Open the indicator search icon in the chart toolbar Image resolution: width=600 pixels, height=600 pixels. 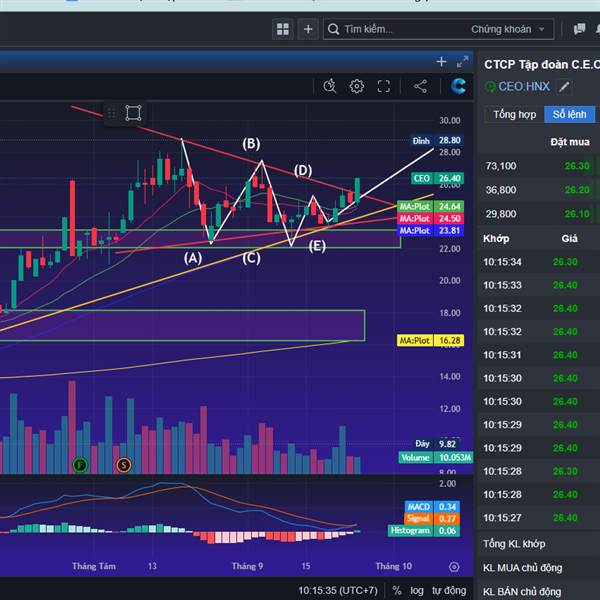coord(329,86)
